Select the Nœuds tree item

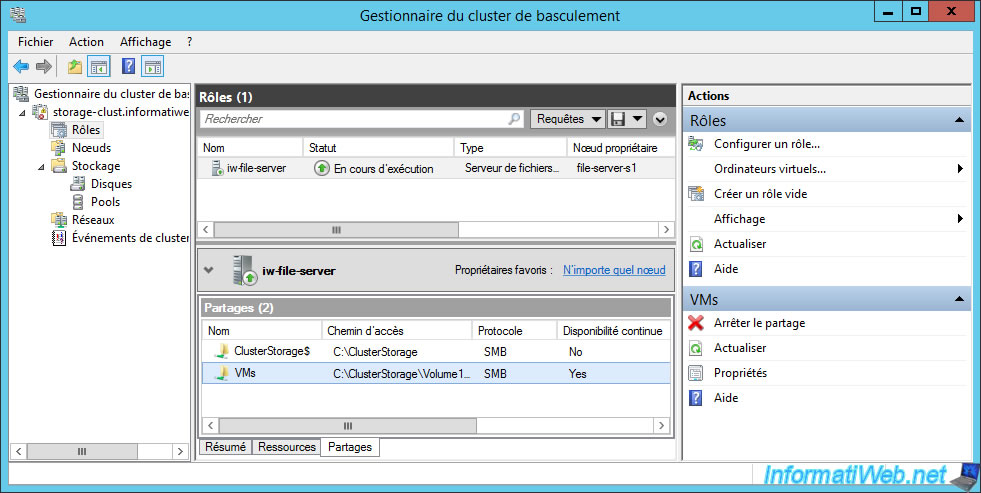[x=91, y=148]
